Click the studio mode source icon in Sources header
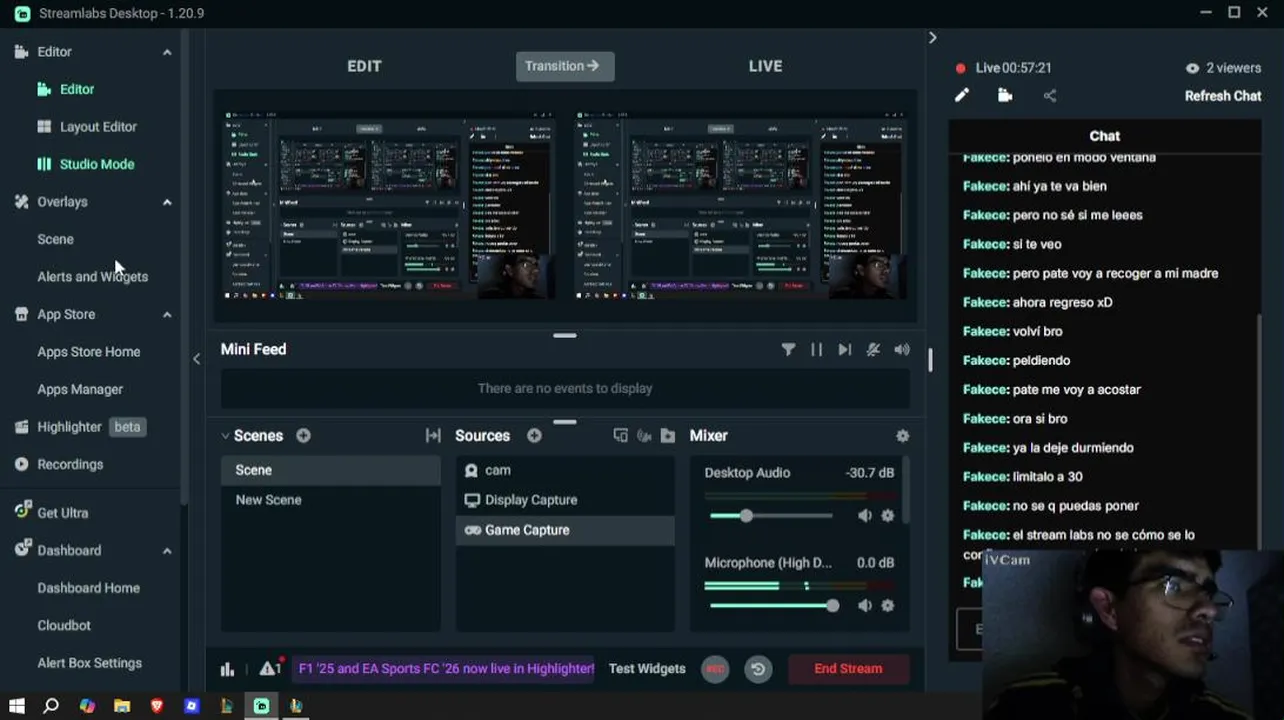This screenshot has width=1284, height=720. [x=620, y=436]
